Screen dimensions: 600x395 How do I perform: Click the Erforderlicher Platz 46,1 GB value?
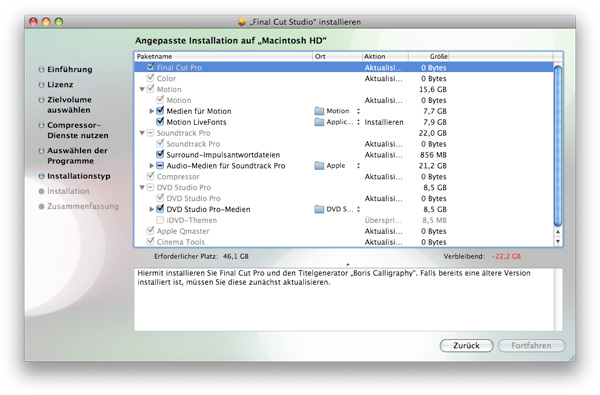[x=235, y=256]
